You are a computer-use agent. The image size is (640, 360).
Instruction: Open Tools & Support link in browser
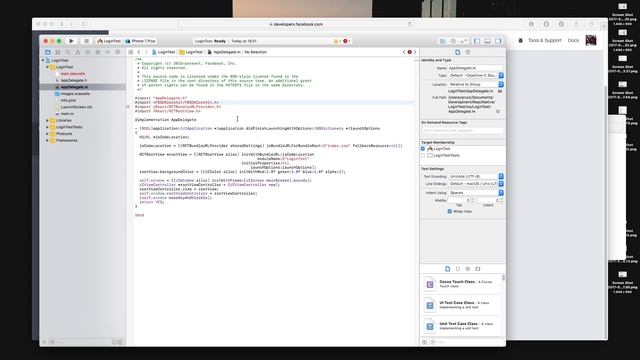(x=544, y=40)
